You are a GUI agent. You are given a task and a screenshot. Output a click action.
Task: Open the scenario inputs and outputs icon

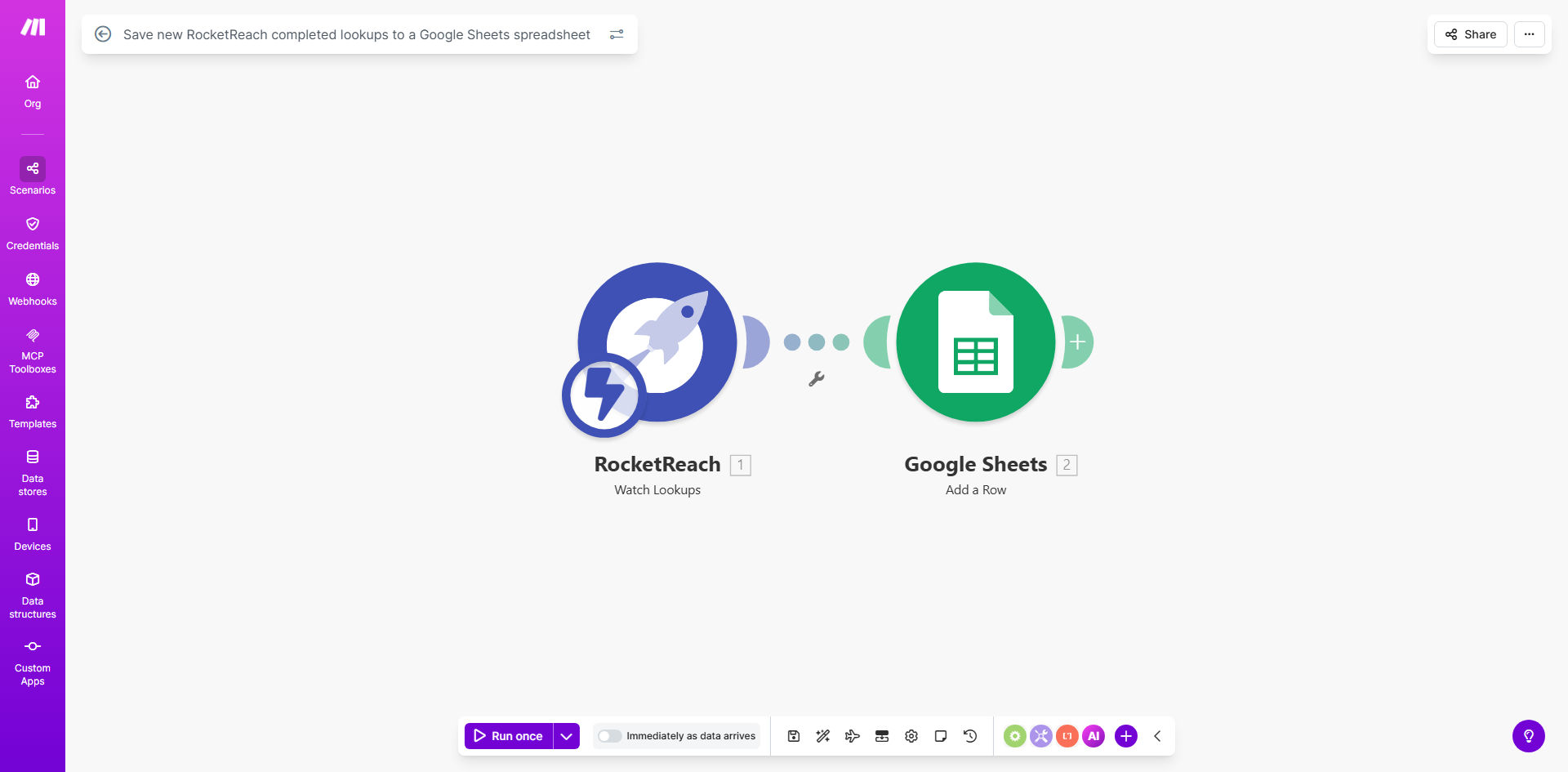(882, 736)
